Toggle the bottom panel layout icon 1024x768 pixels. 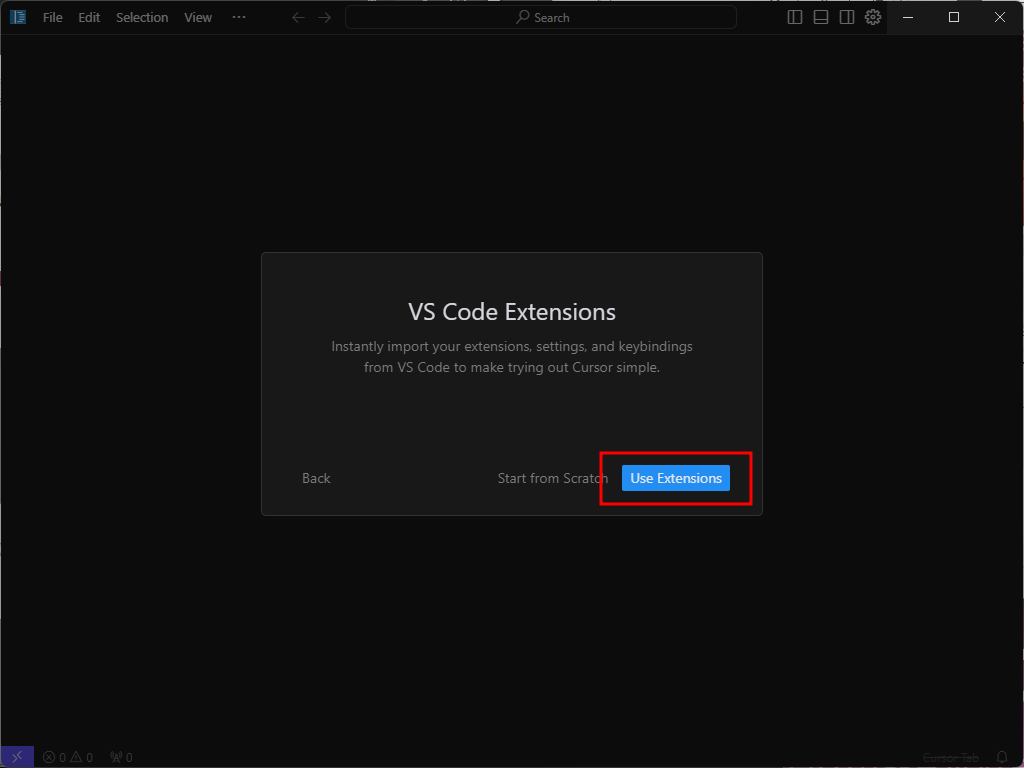tap(821, 18)
